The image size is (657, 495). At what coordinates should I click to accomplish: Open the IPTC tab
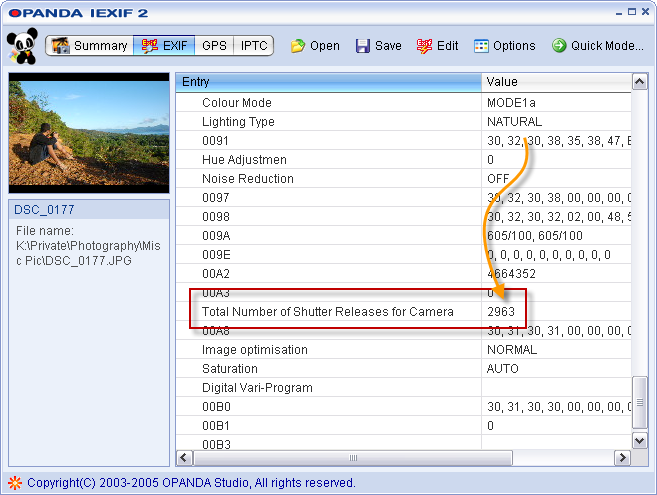click(x=253, y=45)
